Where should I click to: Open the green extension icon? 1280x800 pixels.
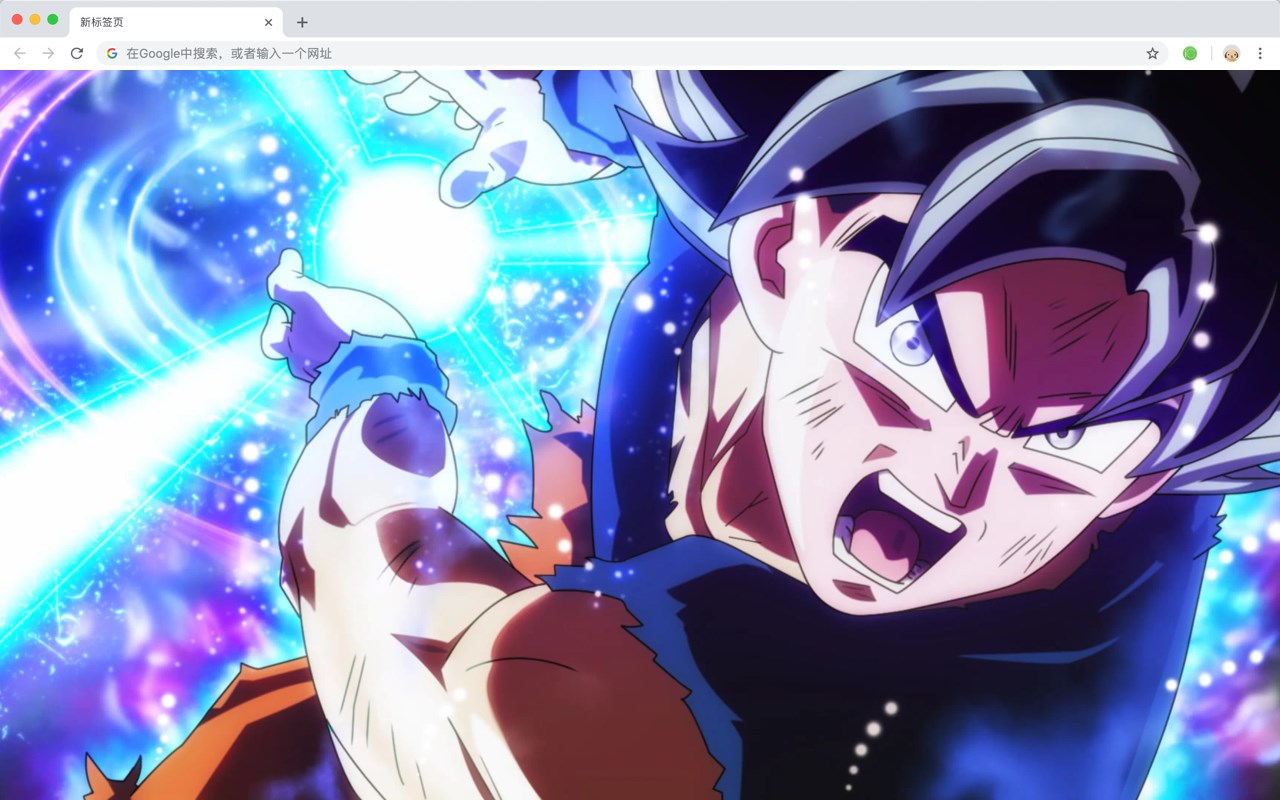1190,53
